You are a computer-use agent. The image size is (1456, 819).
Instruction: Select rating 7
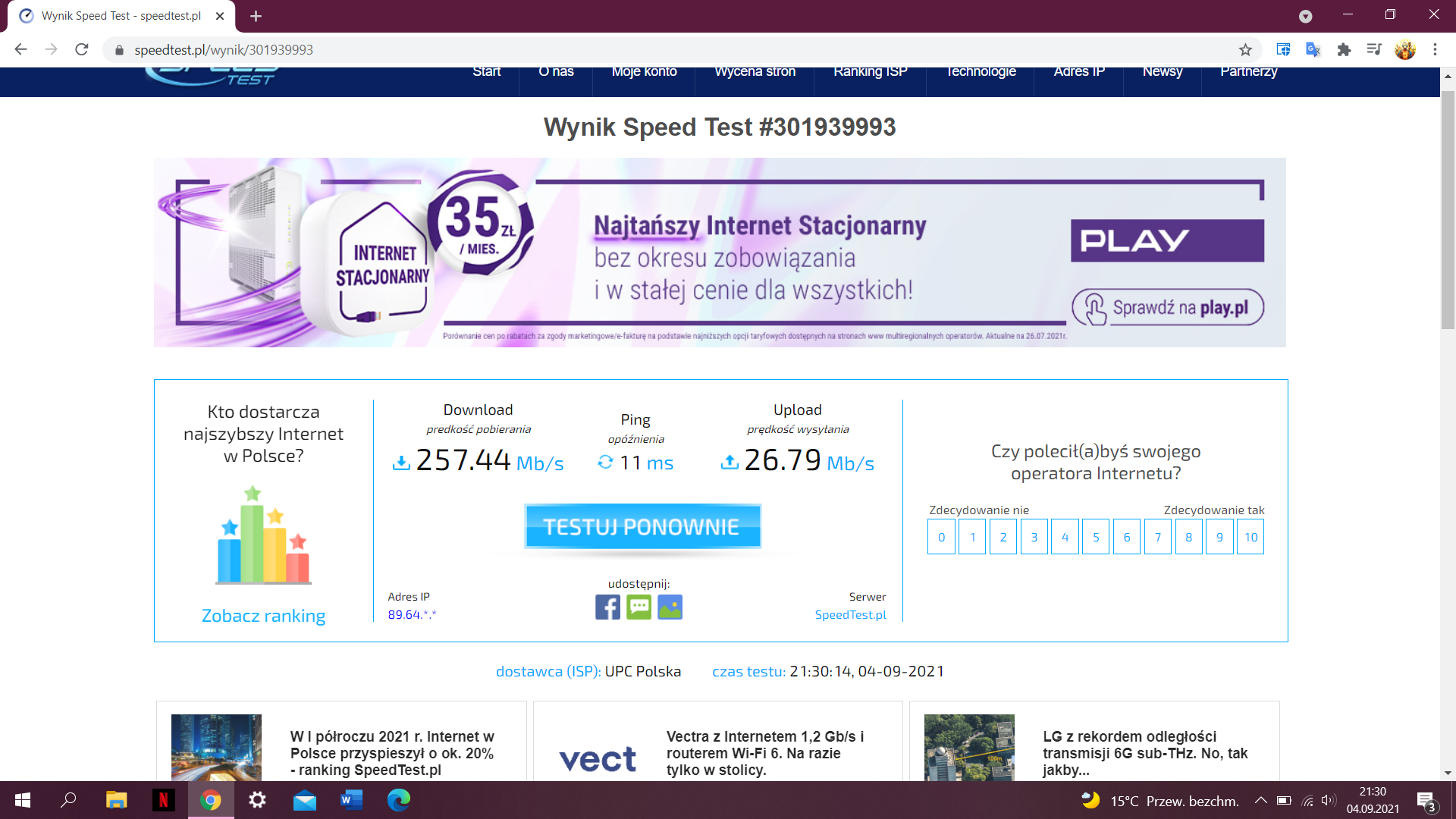click(x=1158, y=537)
